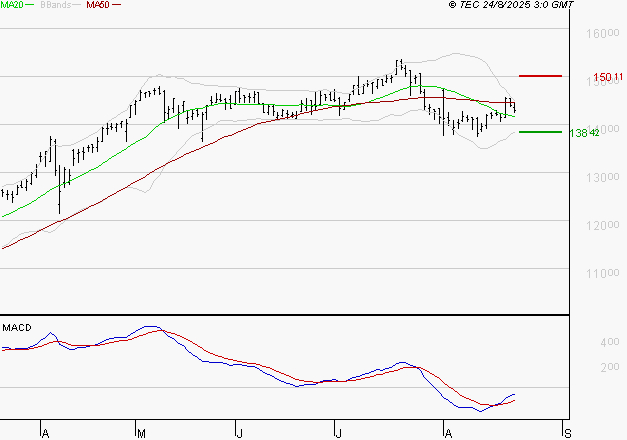Click the MA20 legend label
Viewport: 627px width, 440px height.
pos(12,5)
